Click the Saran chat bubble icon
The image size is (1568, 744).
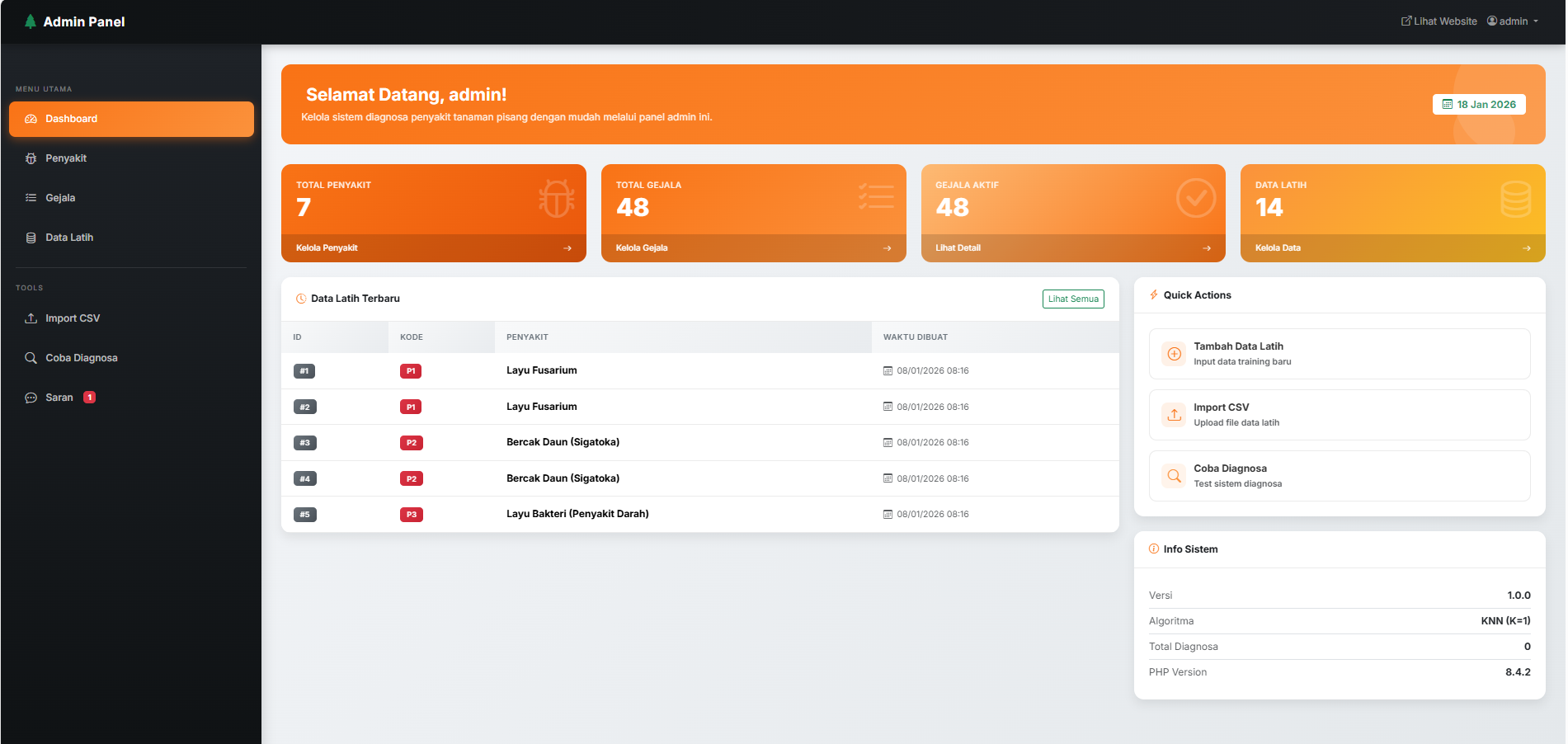point(31,397)
